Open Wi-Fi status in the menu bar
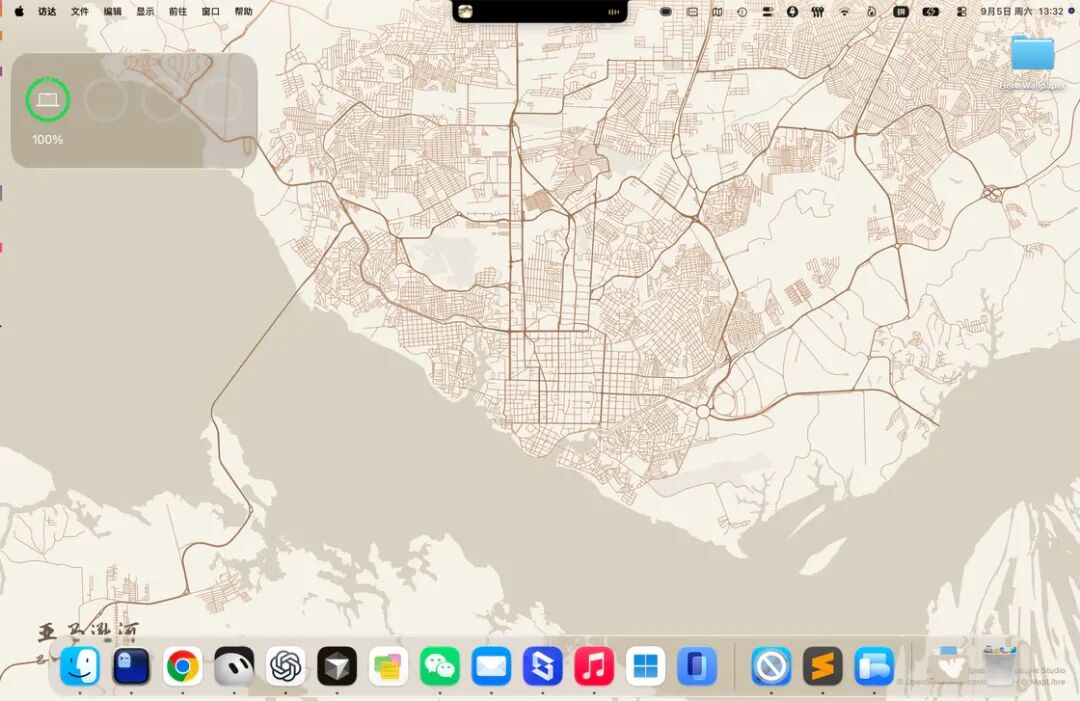1080x701 pixels. coord(844,12)
